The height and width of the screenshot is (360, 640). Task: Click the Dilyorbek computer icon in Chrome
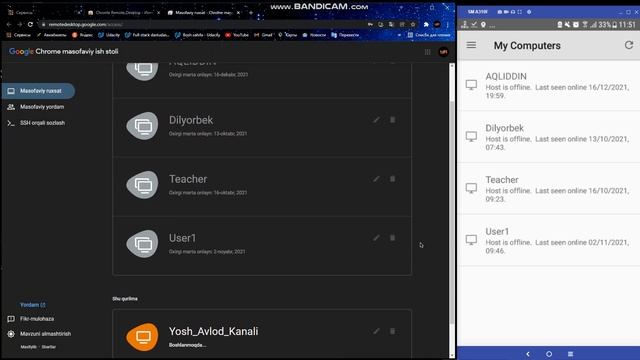tap(142, 126)
